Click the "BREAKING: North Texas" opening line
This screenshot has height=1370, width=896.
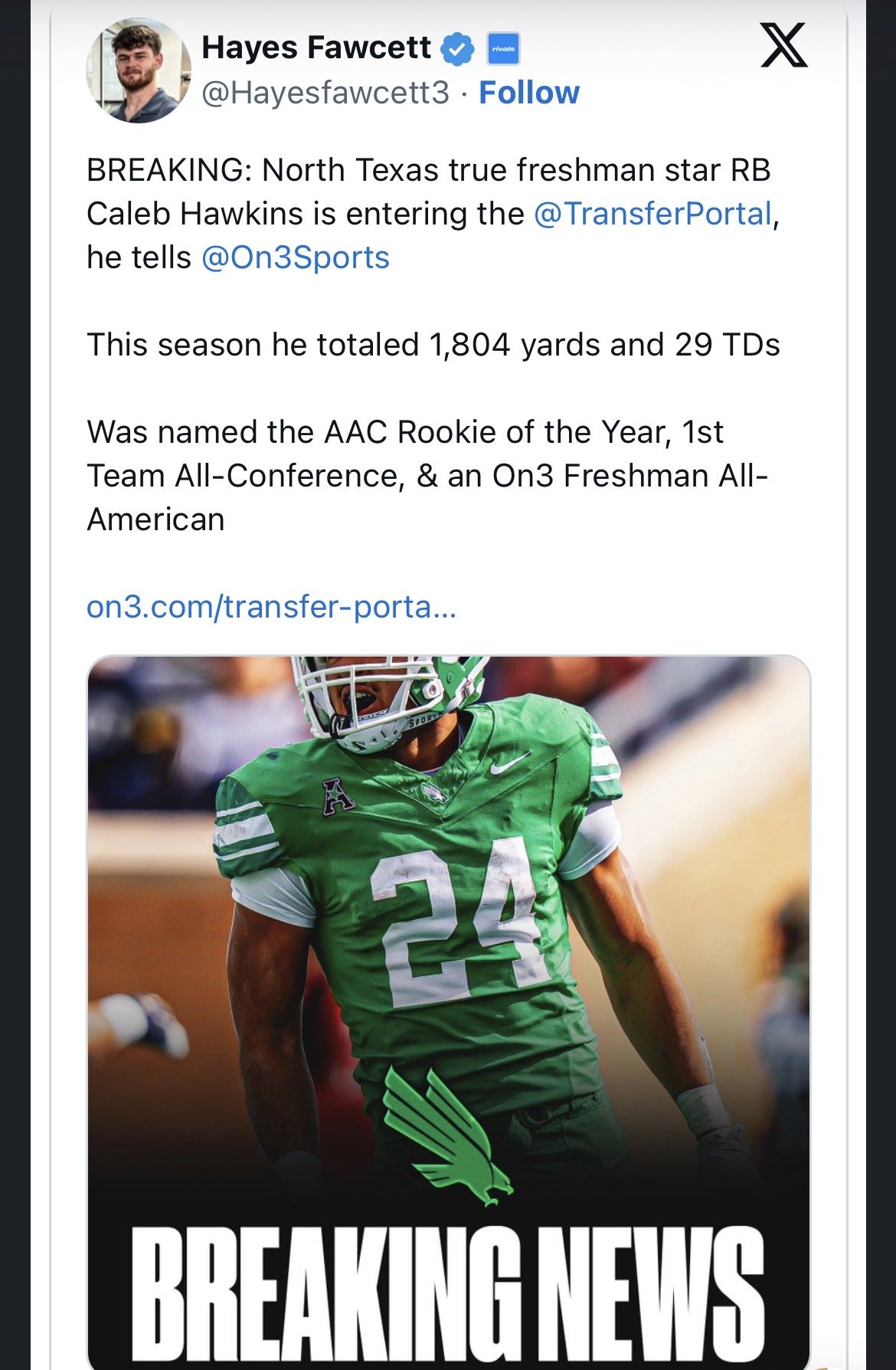428,170
